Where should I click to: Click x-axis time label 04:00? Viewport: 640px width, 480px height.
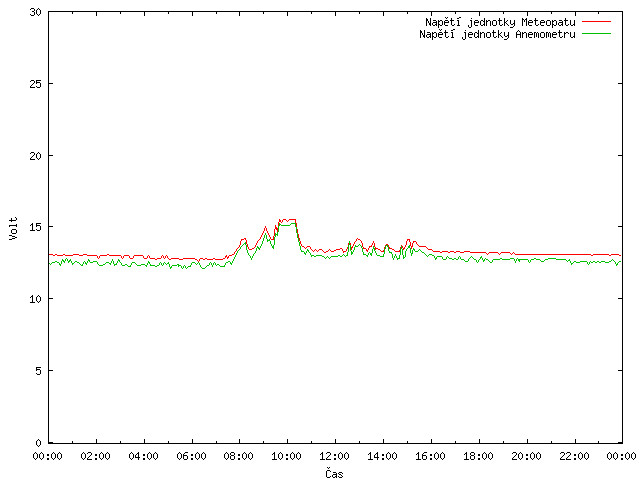(x=143, y=456)
